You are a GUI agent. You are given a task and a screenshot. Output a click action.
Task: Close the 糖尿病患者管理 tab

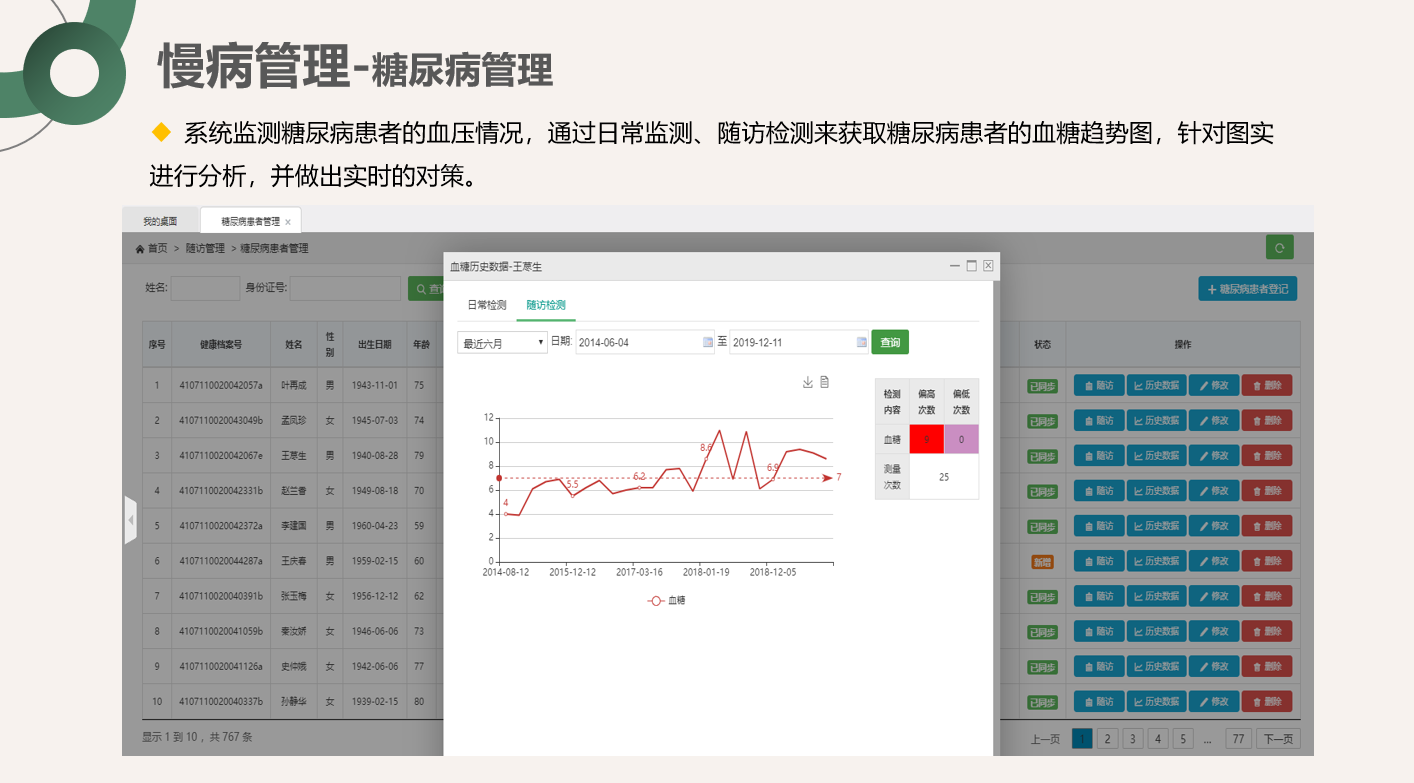[x=288, y=222]
